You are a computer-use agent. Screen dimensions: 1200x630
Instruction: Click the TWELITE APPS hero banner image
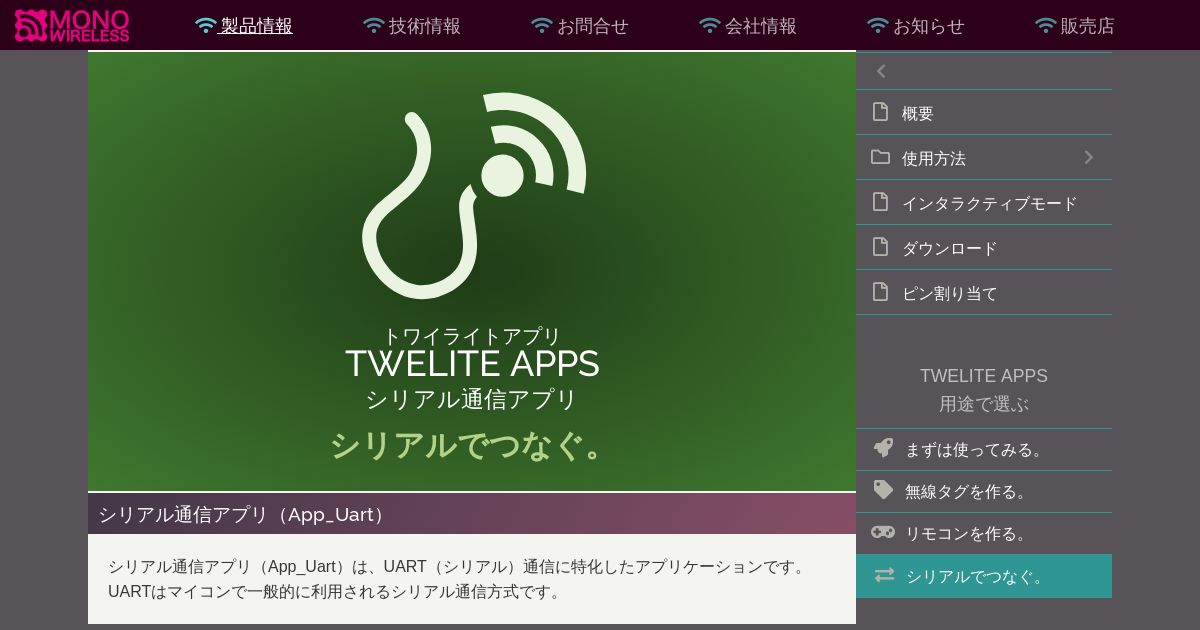(472, 271)
